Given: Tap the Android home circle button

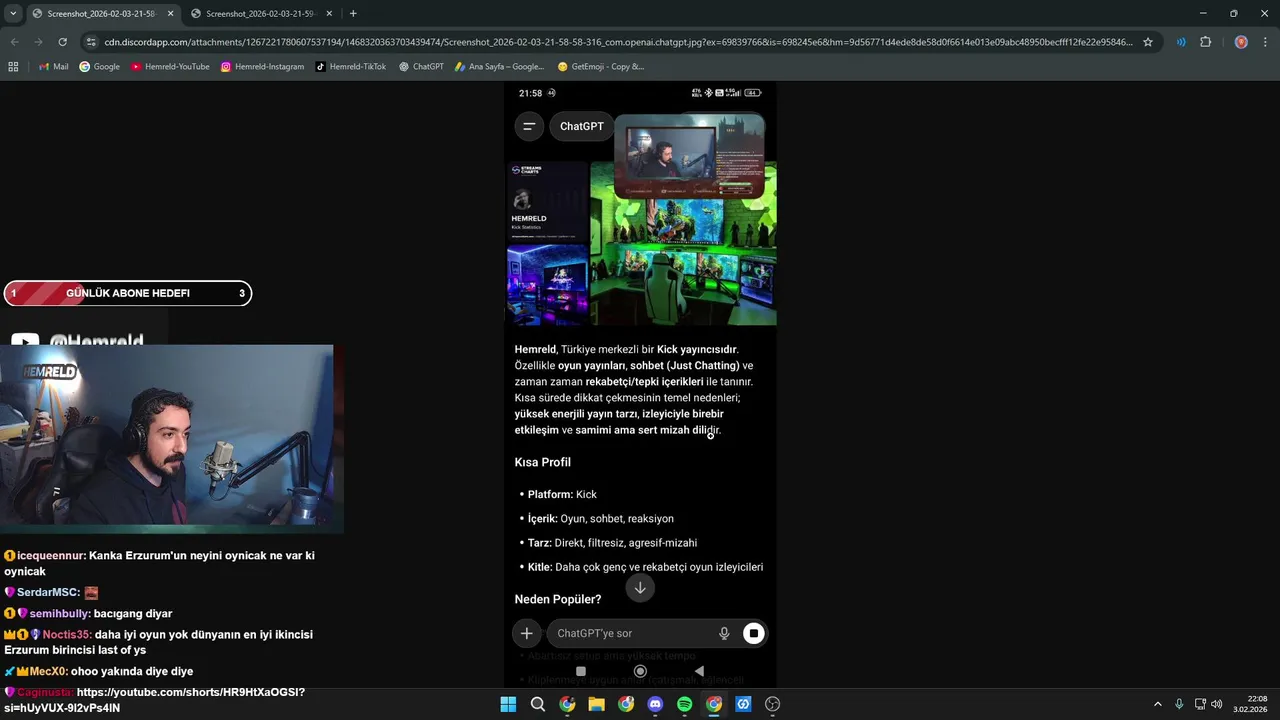Looking at the screenshot, I should click(x=640, y=671).
